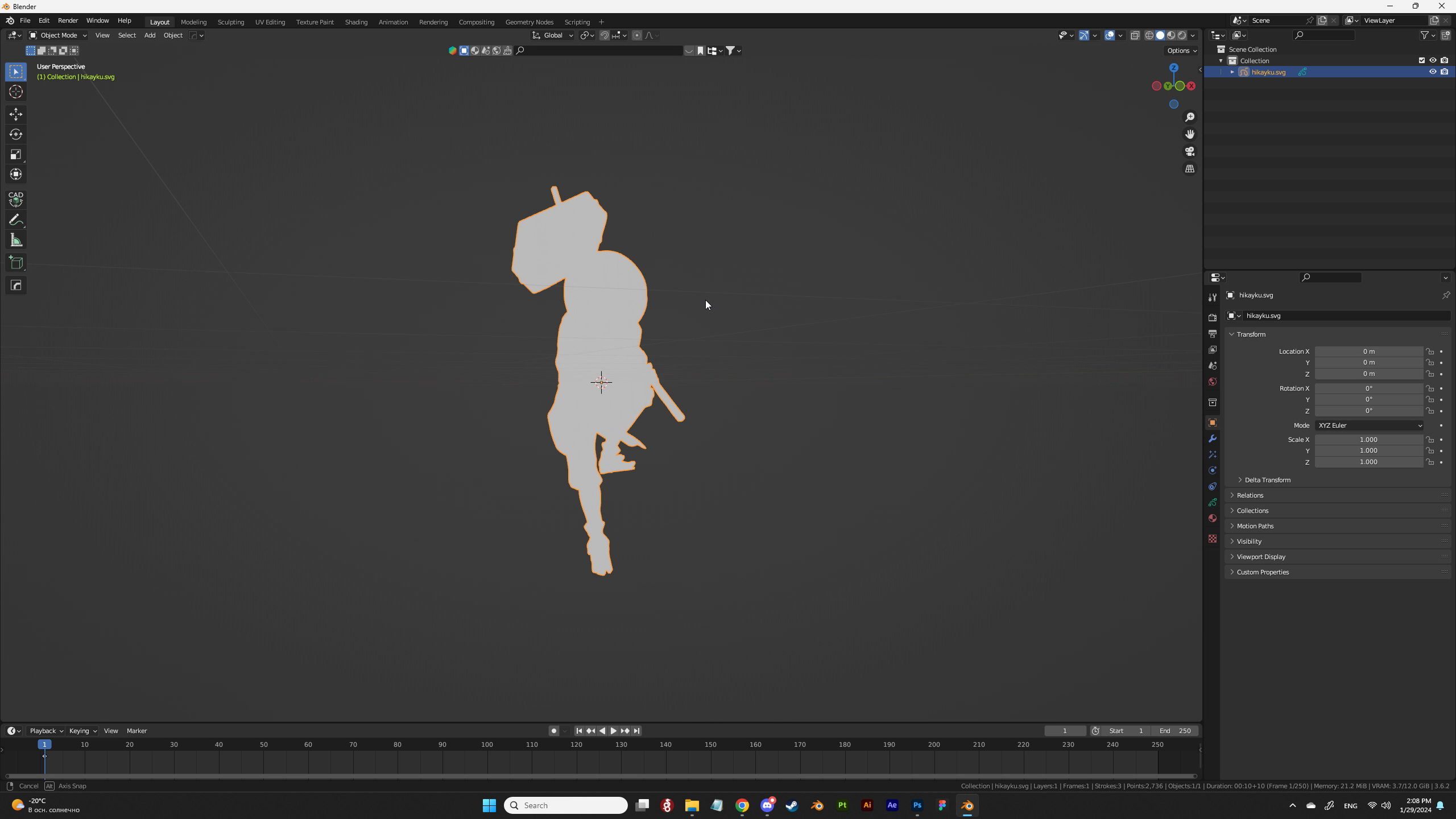
Task: Toggle camera view button in viewport
Action: click(1189, 151)
